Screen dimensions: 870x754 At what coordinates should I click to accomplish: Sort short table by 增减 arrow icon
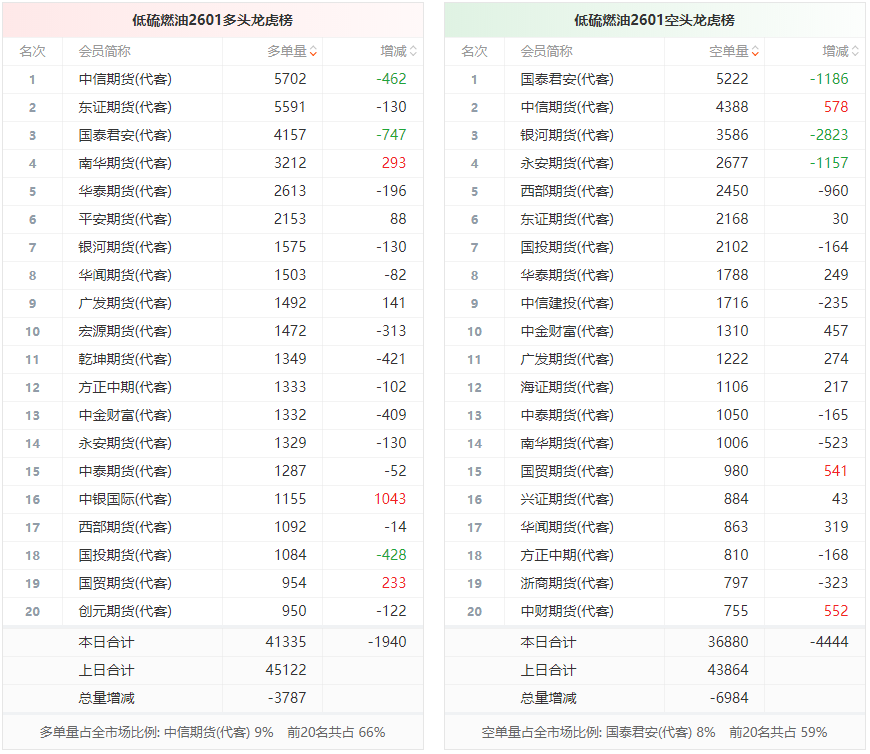click(x=855, y=52)
